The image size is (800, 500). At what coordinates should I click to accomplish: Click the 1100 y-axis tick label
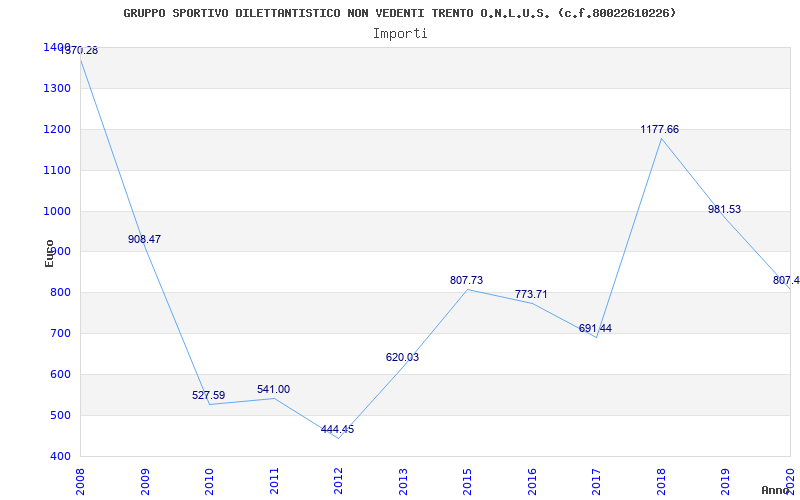pyautogui.click(x=57, y=170)
